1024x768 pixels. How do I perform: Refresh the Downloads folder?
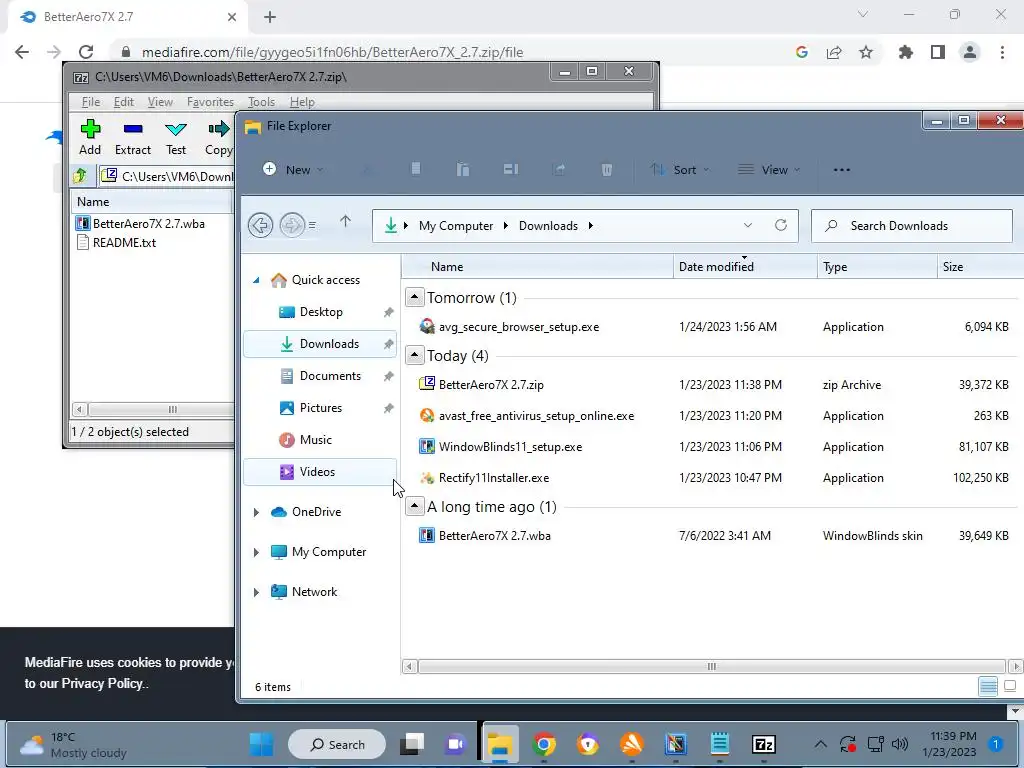(780, 225)
